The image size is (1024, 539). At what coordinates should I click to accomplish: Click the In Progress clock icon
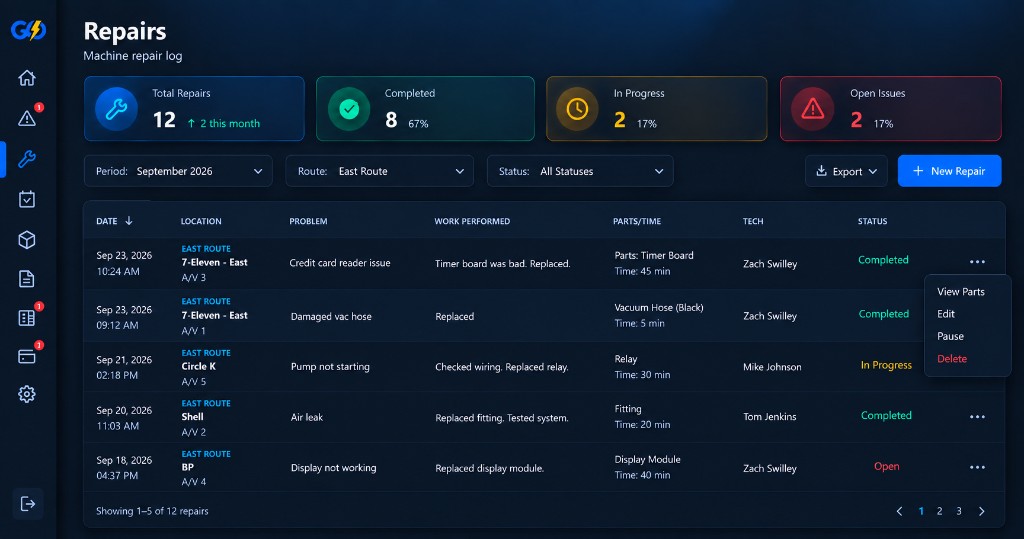(577, 108)
